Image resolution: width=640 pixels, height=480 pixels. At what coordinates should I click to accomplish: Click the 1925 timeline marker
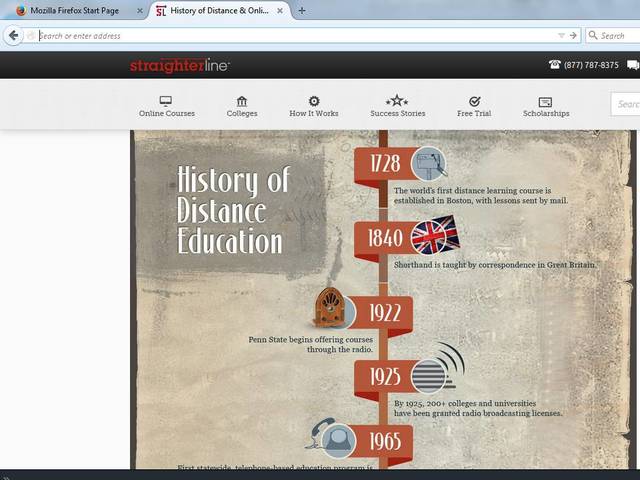[x=385, y=377]
